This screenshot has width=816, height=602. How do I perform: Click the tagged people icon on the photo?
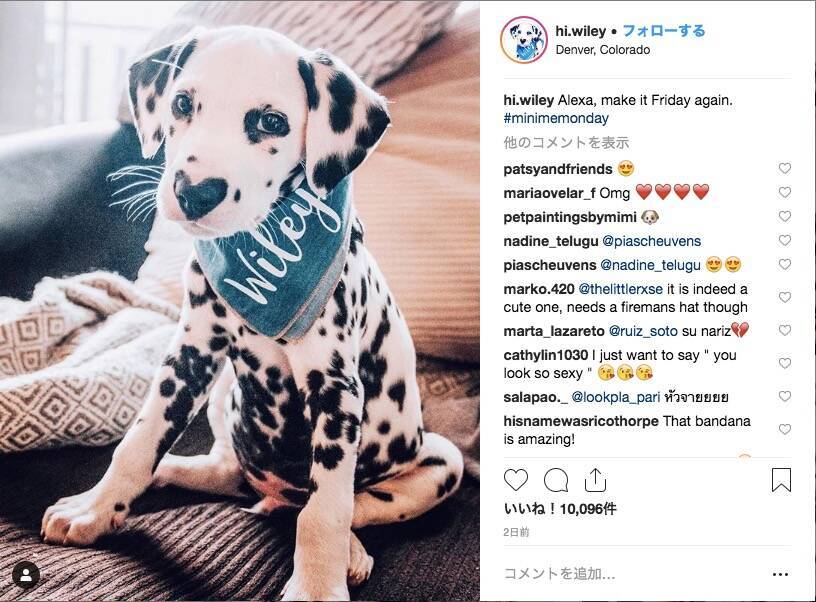tap(26, 575)
